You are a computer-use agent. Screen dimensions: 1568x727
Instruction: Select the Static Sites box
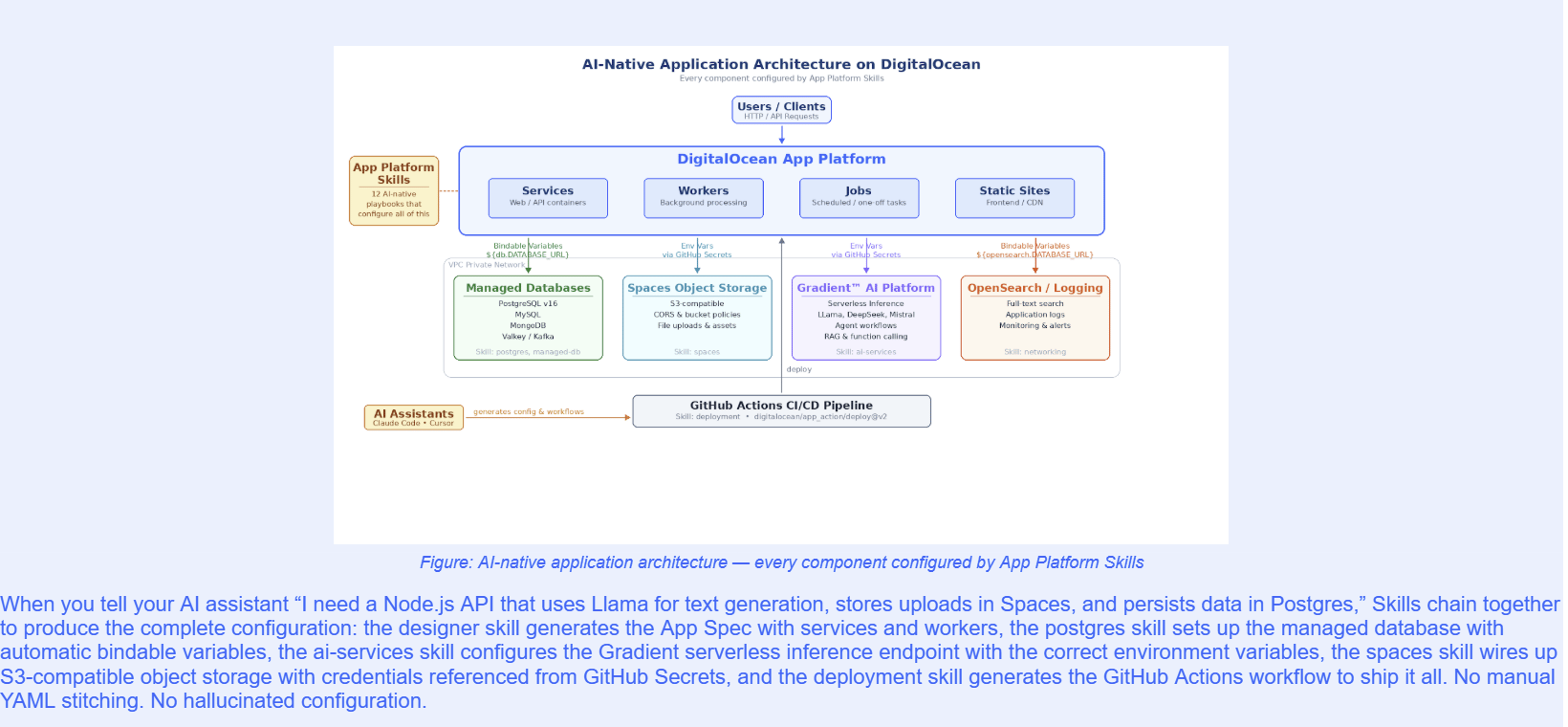(1014, 198)
